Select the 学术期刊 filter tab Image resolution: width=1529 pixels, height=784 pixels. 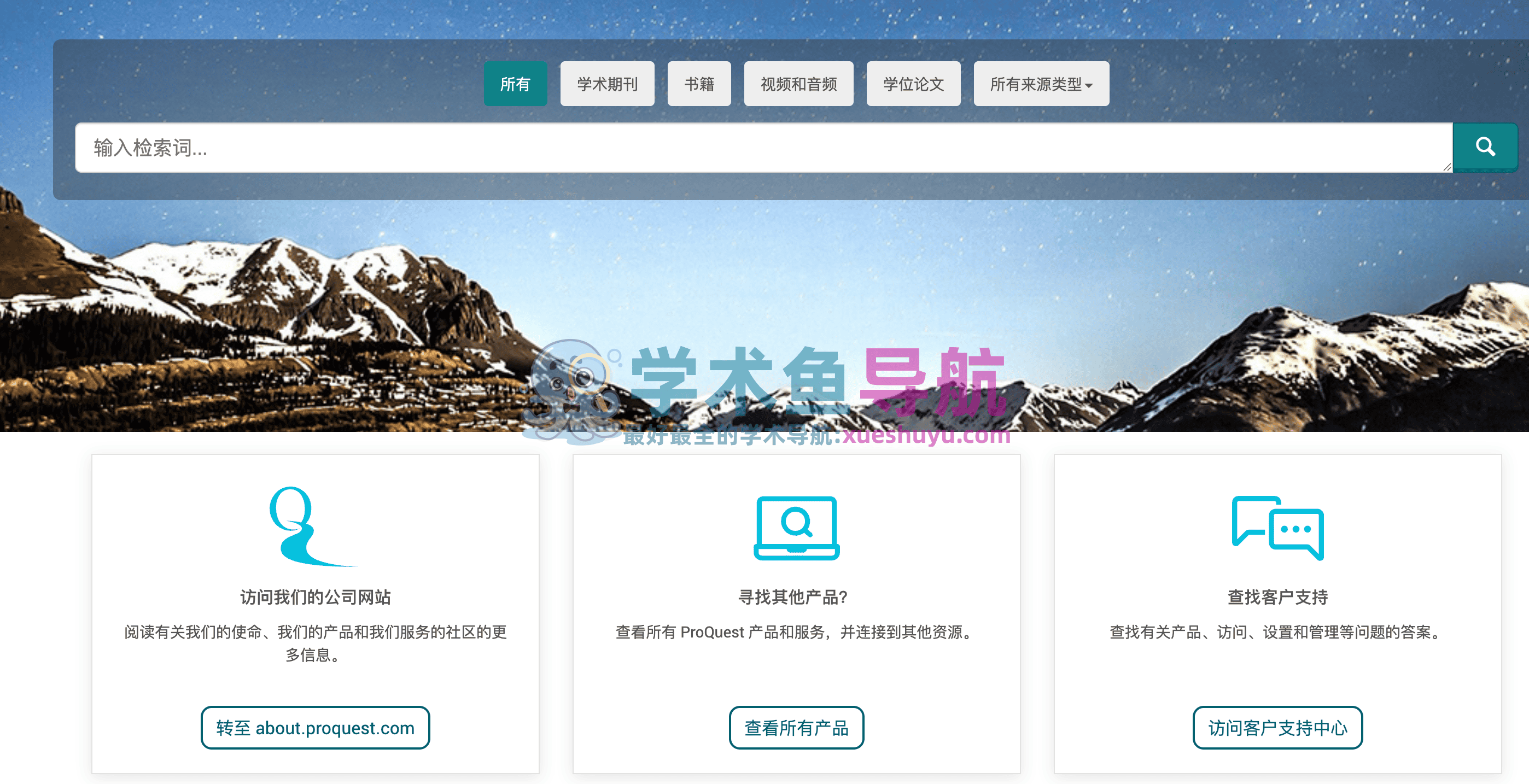[606, 84]
